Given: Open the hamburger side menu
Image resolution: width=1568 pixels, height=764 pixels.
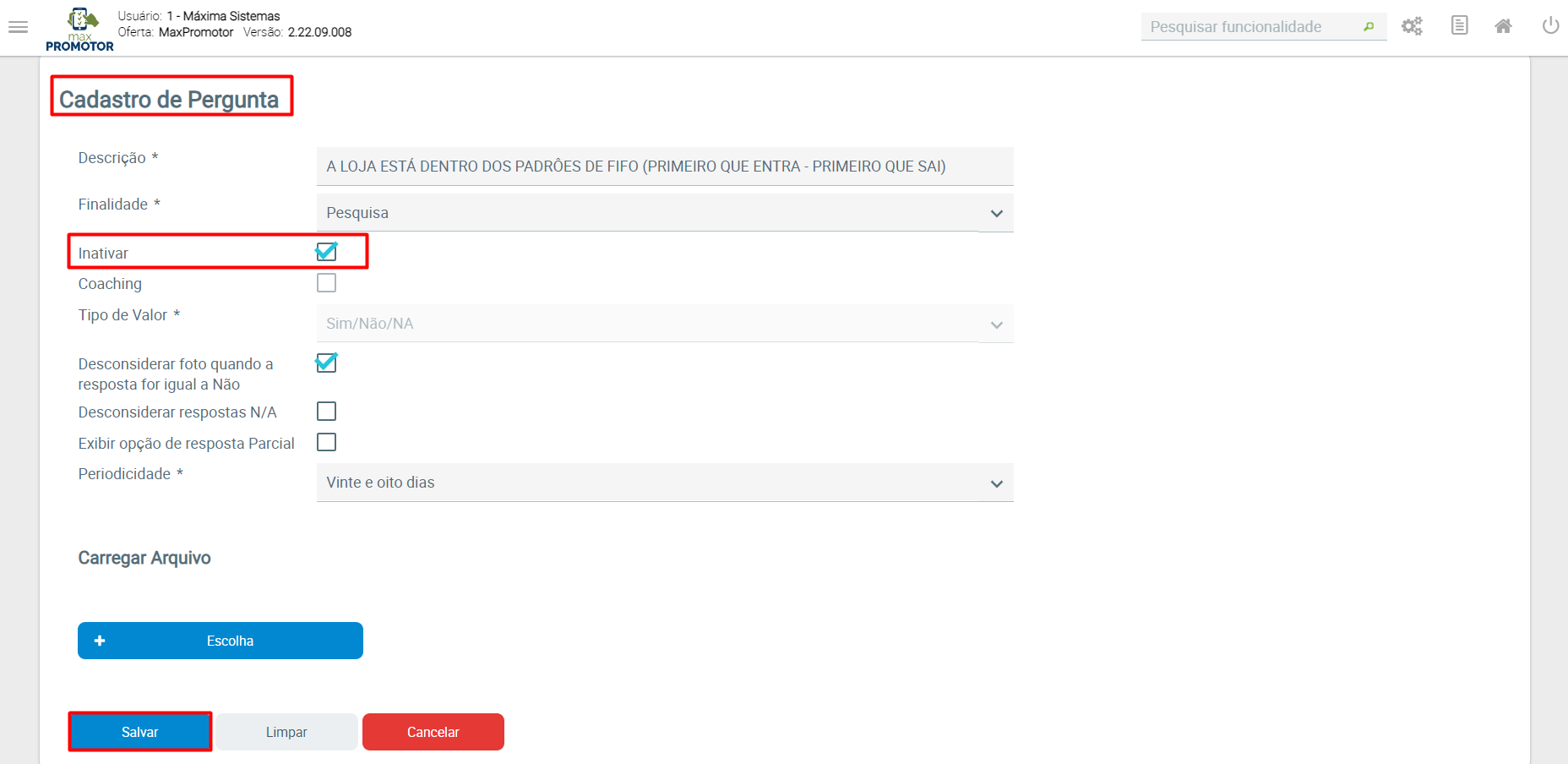Looking at the screenshot, I should tap(19, 27).
